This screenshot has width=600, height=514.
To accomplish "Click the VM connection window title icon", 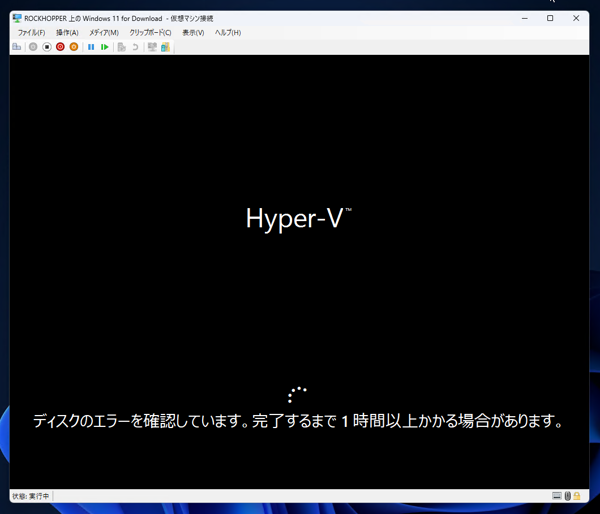I will pos(17,18).
